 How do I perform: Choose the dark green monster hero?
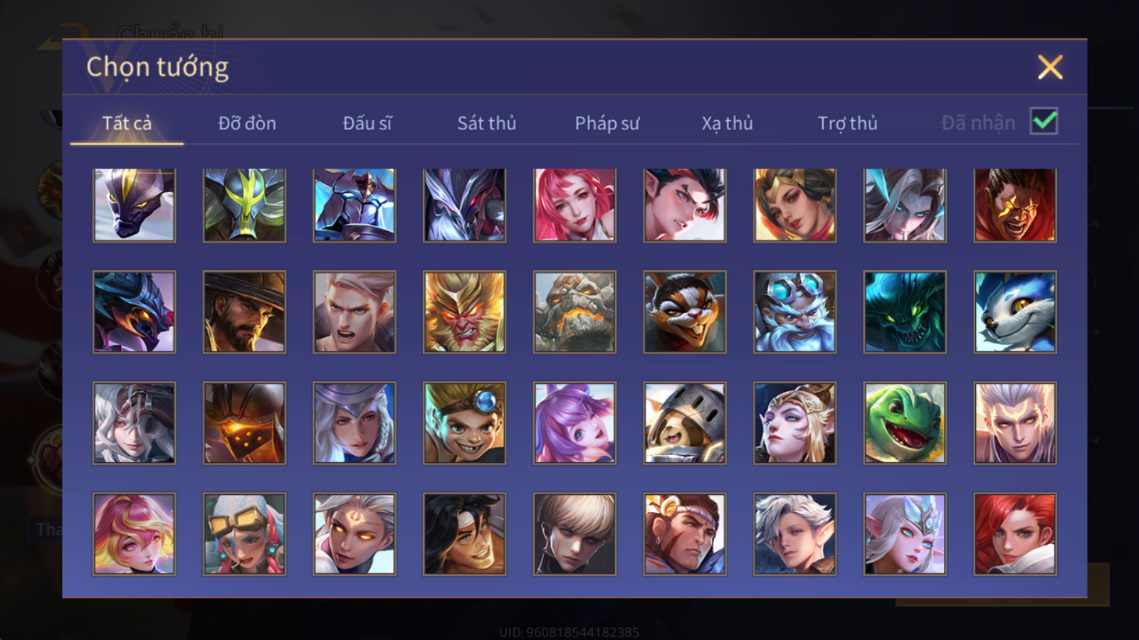click(904, 312)
